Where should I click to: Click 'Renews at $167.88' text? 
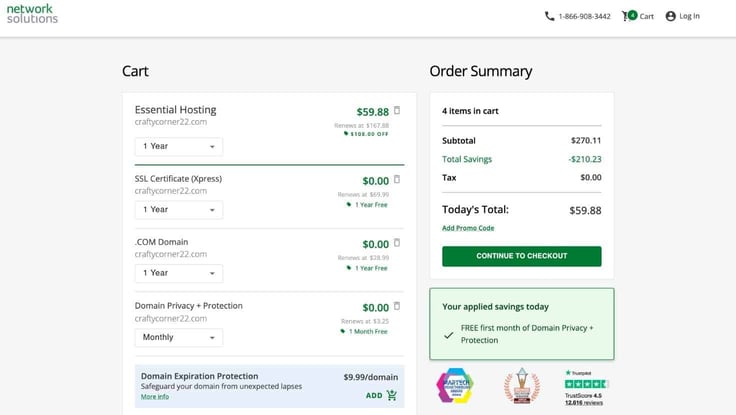point(361,126)
